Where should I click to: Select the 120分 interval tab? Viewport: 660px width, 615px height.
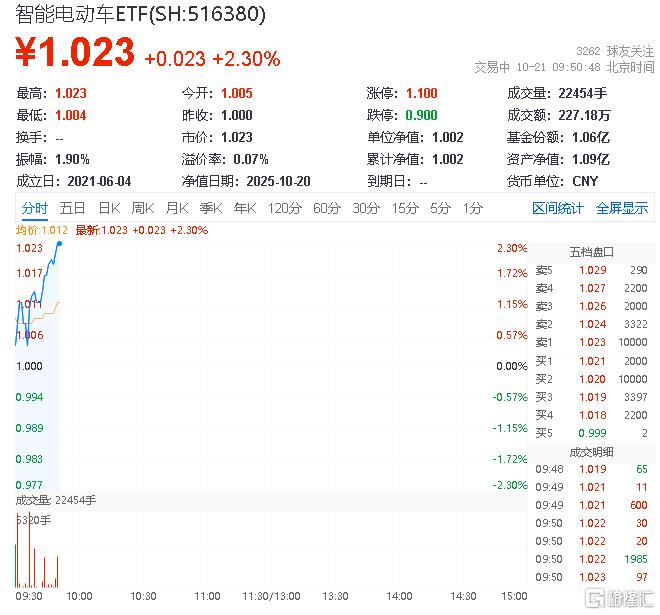coord(284,208)
